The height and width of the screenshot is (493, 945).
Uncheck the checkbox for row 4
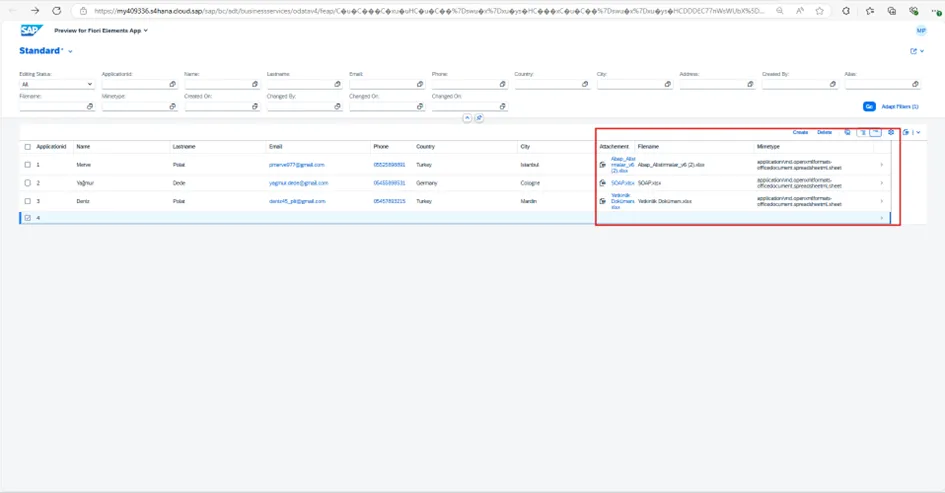(x=28, y=217)
